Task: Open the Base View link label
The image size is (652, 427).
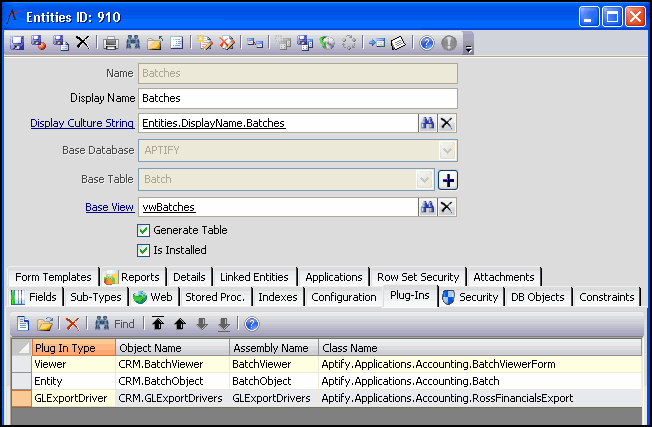Action: (x=110, y=207)
